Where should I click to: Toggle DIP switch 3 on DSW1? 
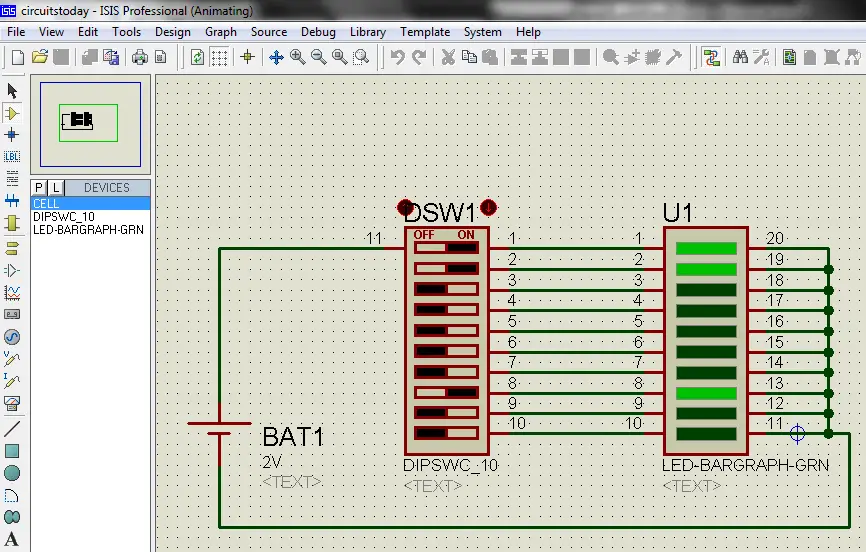[x=446, y=289]
